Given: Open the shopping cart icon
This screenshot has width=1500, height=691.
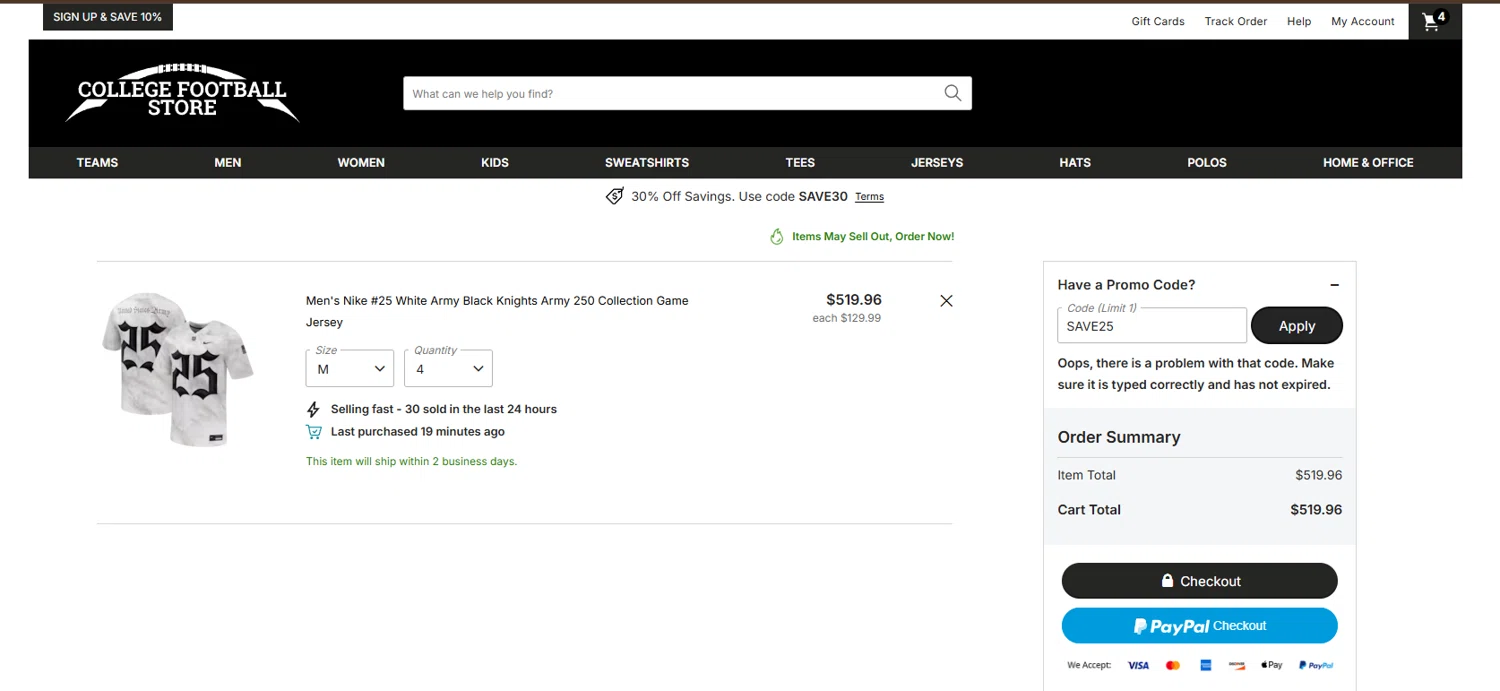Looking at the screenshot, I should (1435, 21).
